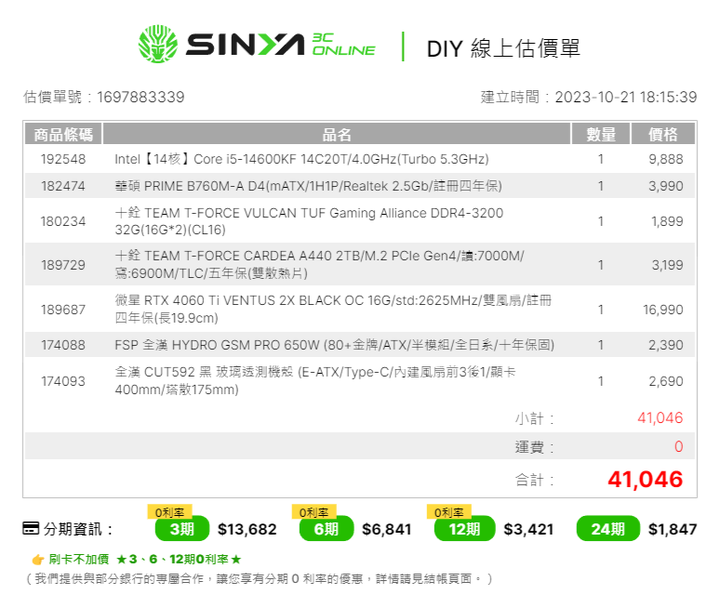Click the price 3,990

click(x=666, y=186)
